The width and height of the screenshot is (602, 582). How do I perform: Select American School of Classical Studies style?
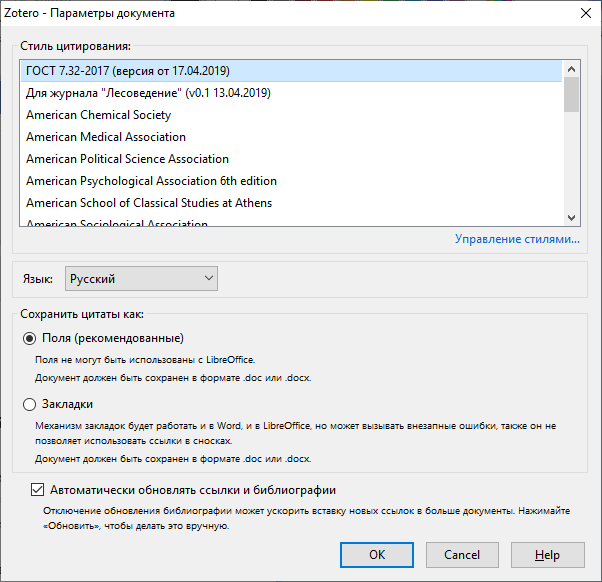pos(291,203)
